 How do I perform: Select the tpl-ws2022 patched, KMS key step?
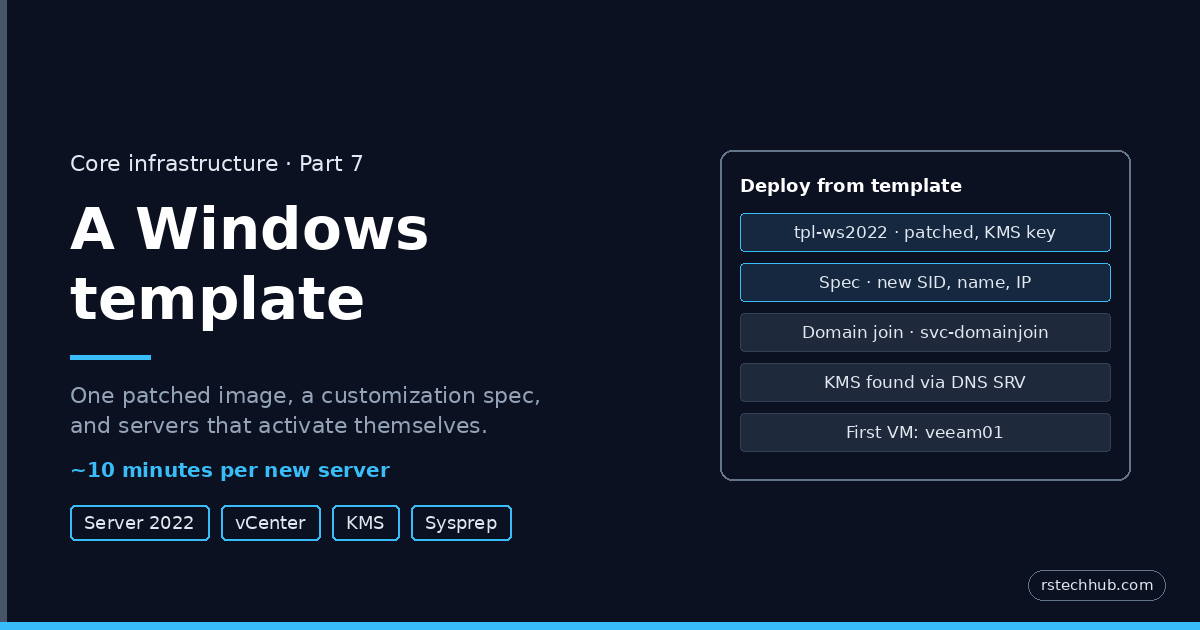(925, 232)
